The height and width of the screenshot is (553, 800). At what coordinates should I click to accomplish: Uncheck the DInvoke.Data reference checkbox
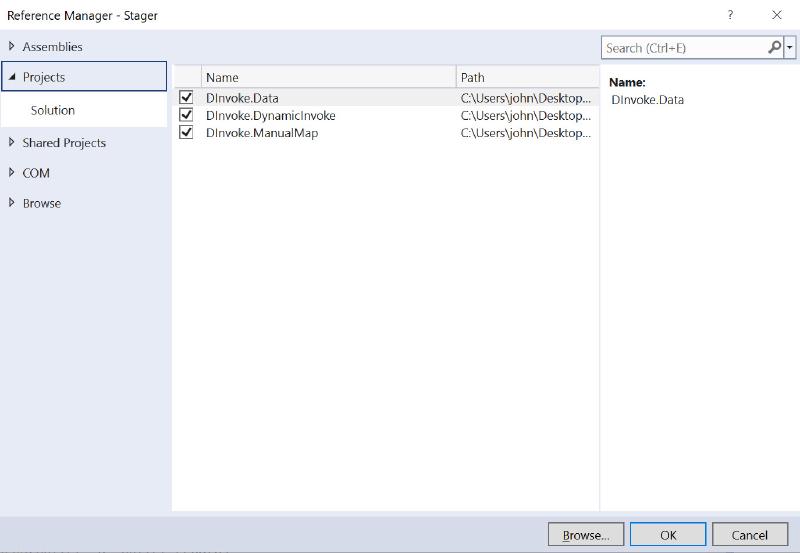[x=186, y=97]
